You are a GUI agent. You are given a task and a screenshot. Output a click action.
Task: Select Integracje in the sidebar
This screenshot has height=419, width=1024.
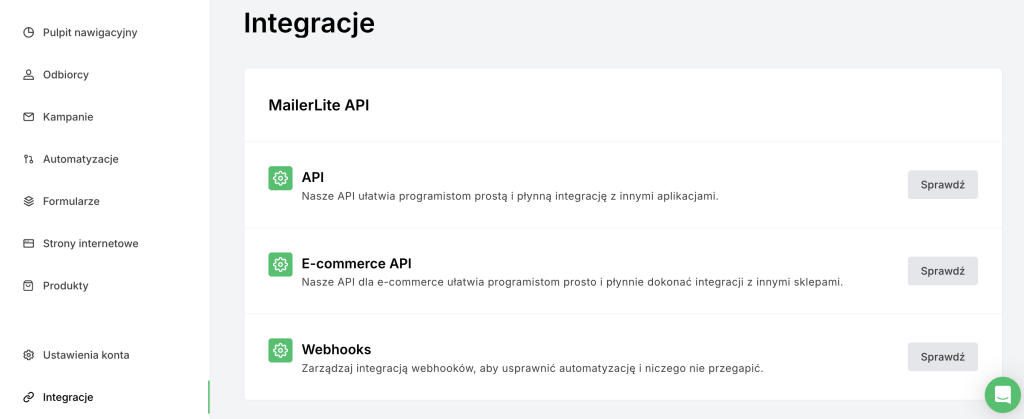(67, 397)
